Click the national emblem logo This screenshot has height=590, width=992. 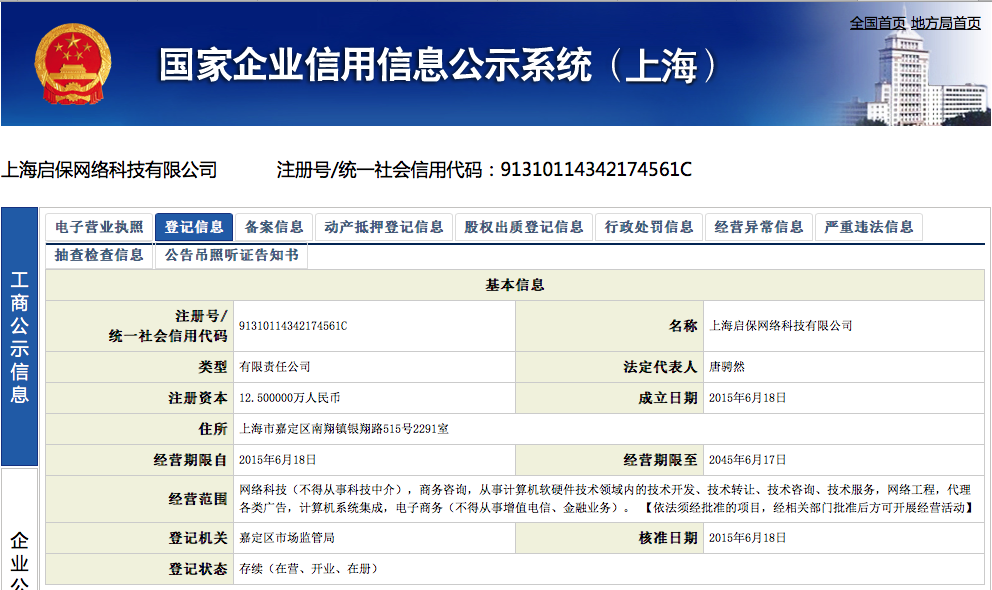(x=72, y=63)
